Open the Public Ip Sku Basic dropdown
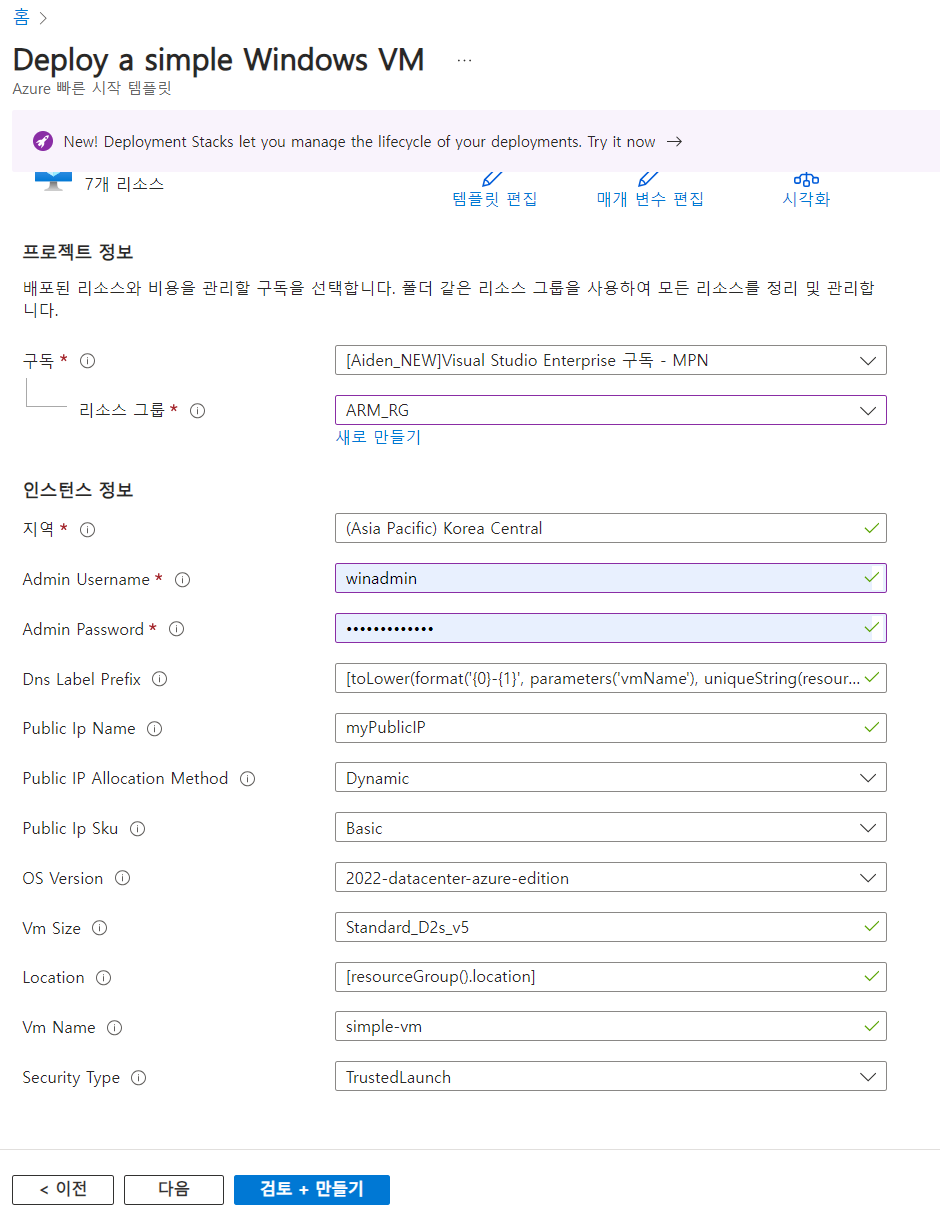This screenshot has height=1224, width=940. click(611, 828)
